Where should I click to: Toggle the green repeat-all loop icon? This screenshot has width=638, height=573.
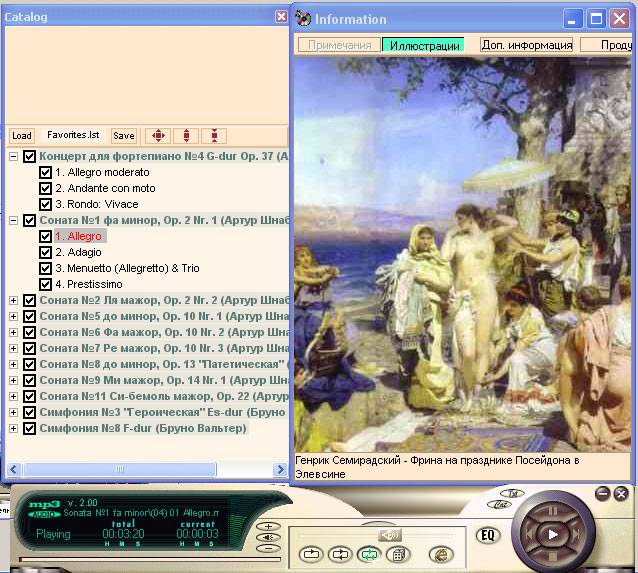click(x=369, y=554)
